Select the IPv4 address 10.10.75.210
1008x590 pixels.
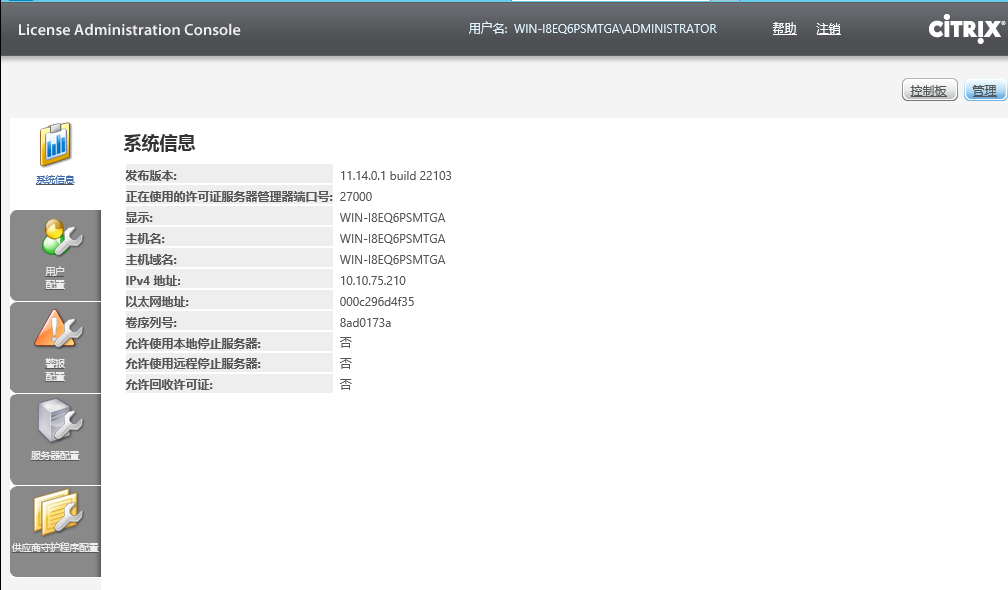tap(373, 281)
